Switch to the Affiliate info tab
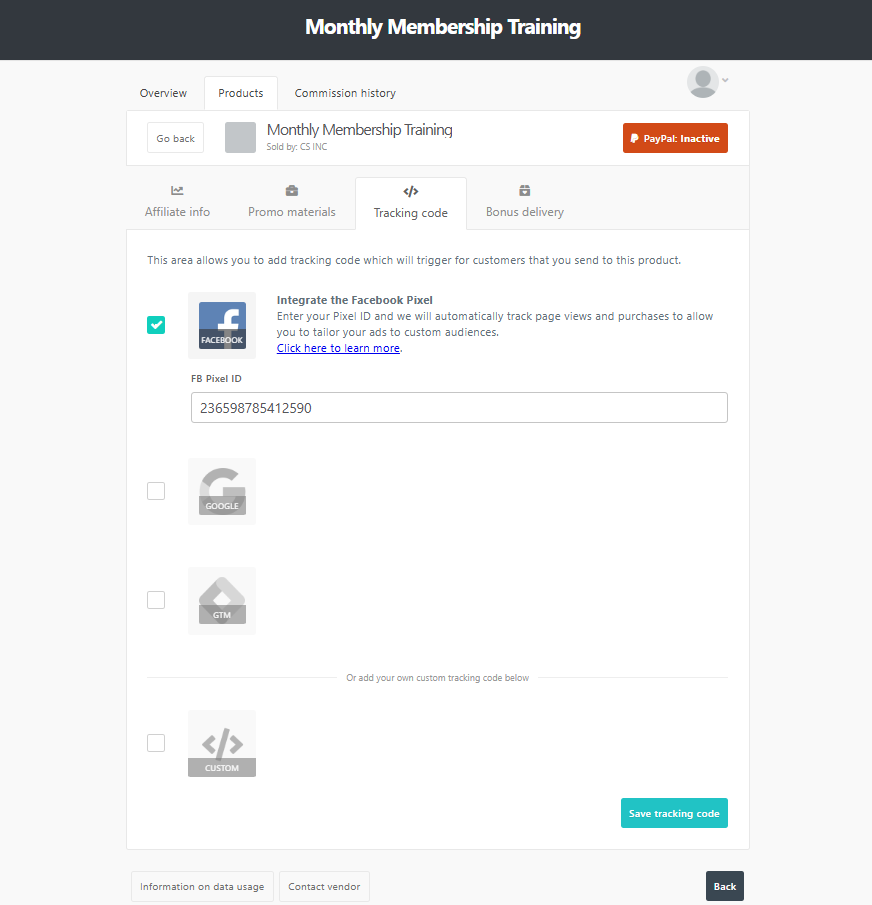872x905 pixels. tap(177, 203)
